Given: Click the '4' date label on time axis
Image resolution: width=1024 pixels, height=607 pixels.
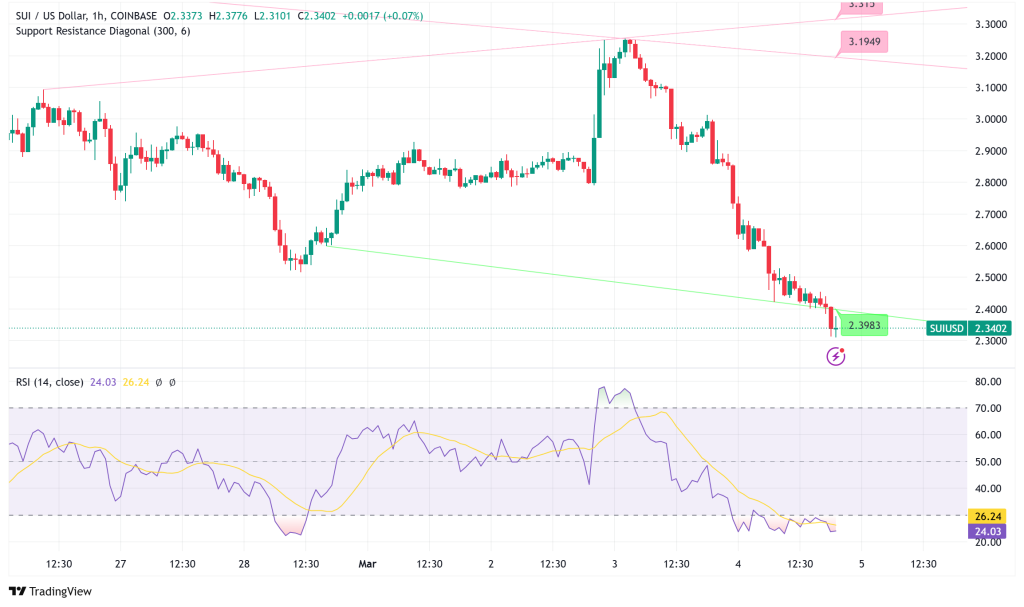Looking at the screenshot, I should [x=738, y=564].
